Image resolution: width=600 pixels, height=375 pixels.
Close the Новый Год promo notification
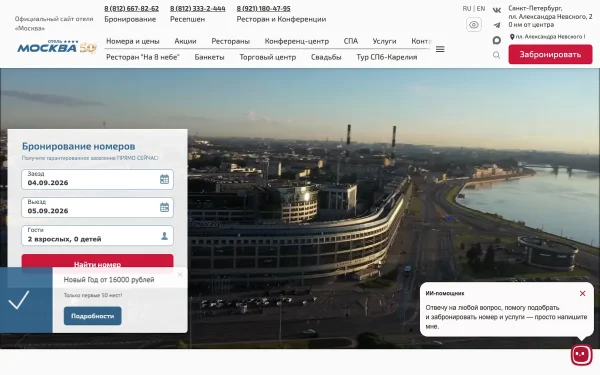pos(180,274)
